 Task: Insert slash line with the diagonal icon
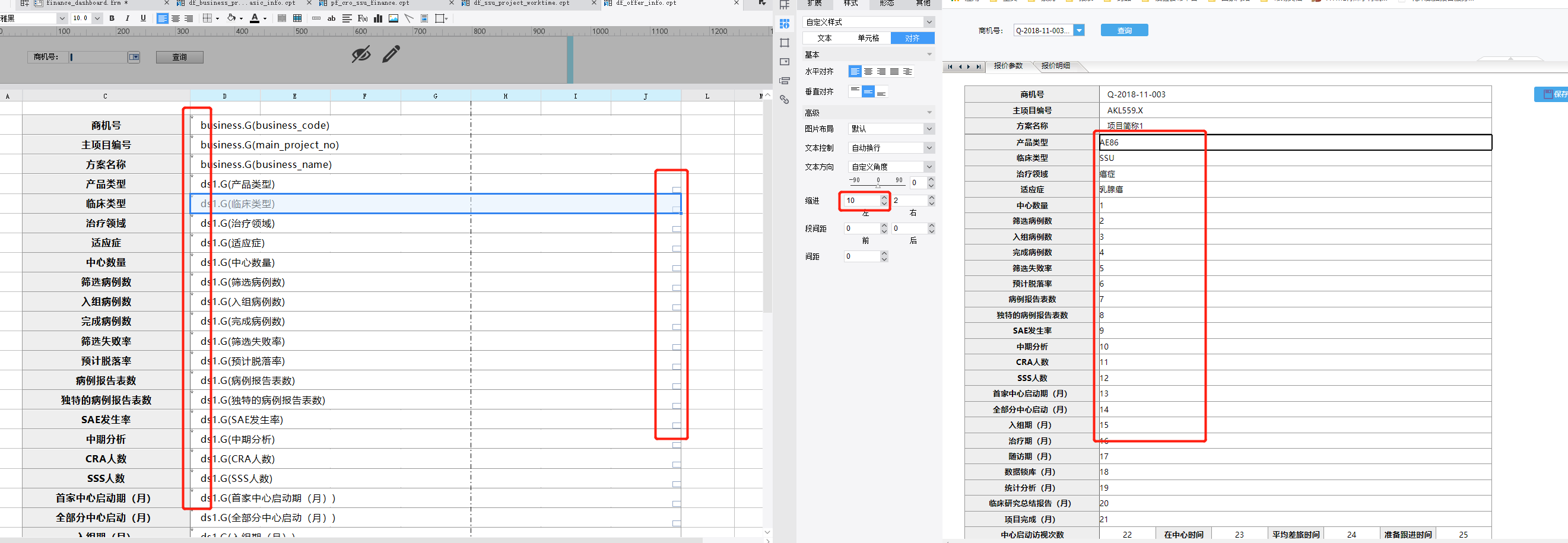tap(409, 18)
